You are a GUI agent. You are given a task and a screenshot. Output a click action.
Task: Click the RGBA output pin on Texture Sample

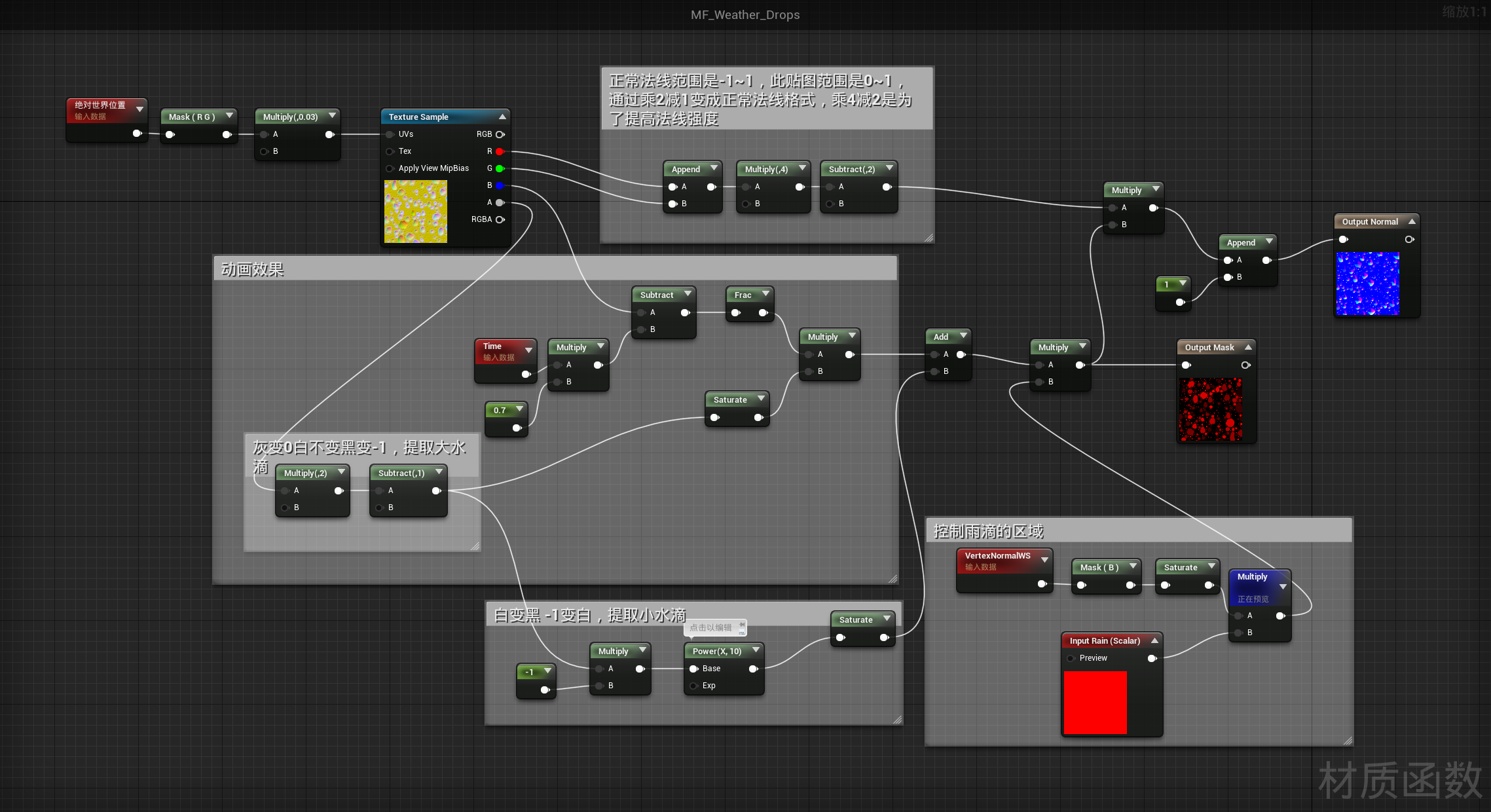click(x=500, y=219)
